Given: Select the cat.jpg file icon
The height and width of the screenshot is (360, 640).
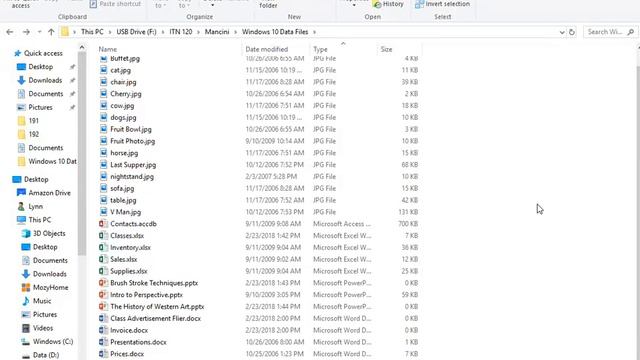Looking at the screenshot, I should [x=103, y=70].
